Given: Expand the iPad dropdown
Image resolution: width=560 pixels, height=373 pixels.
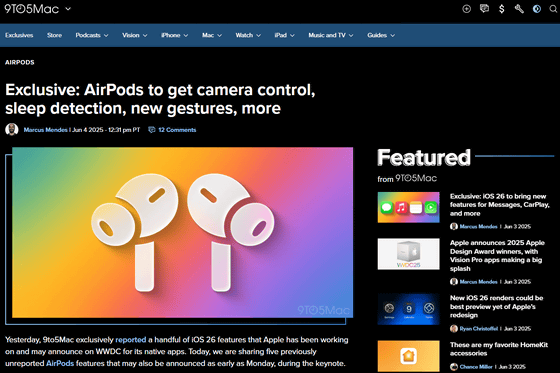Looking at the screenshot, I should pyautogui.click(x=285, y=35).
